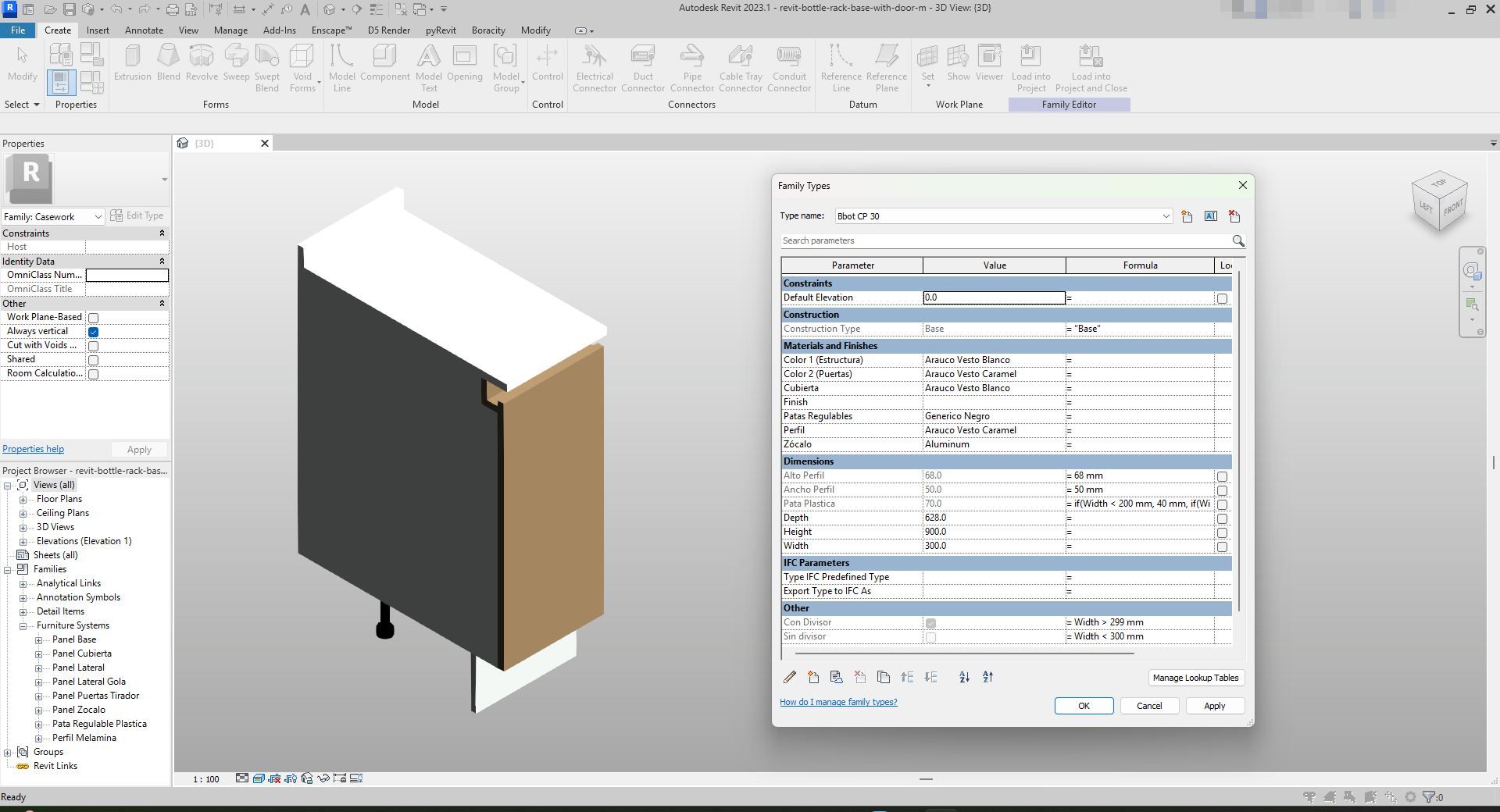
Task: Sort parameters in descending order
Action: 987,678
